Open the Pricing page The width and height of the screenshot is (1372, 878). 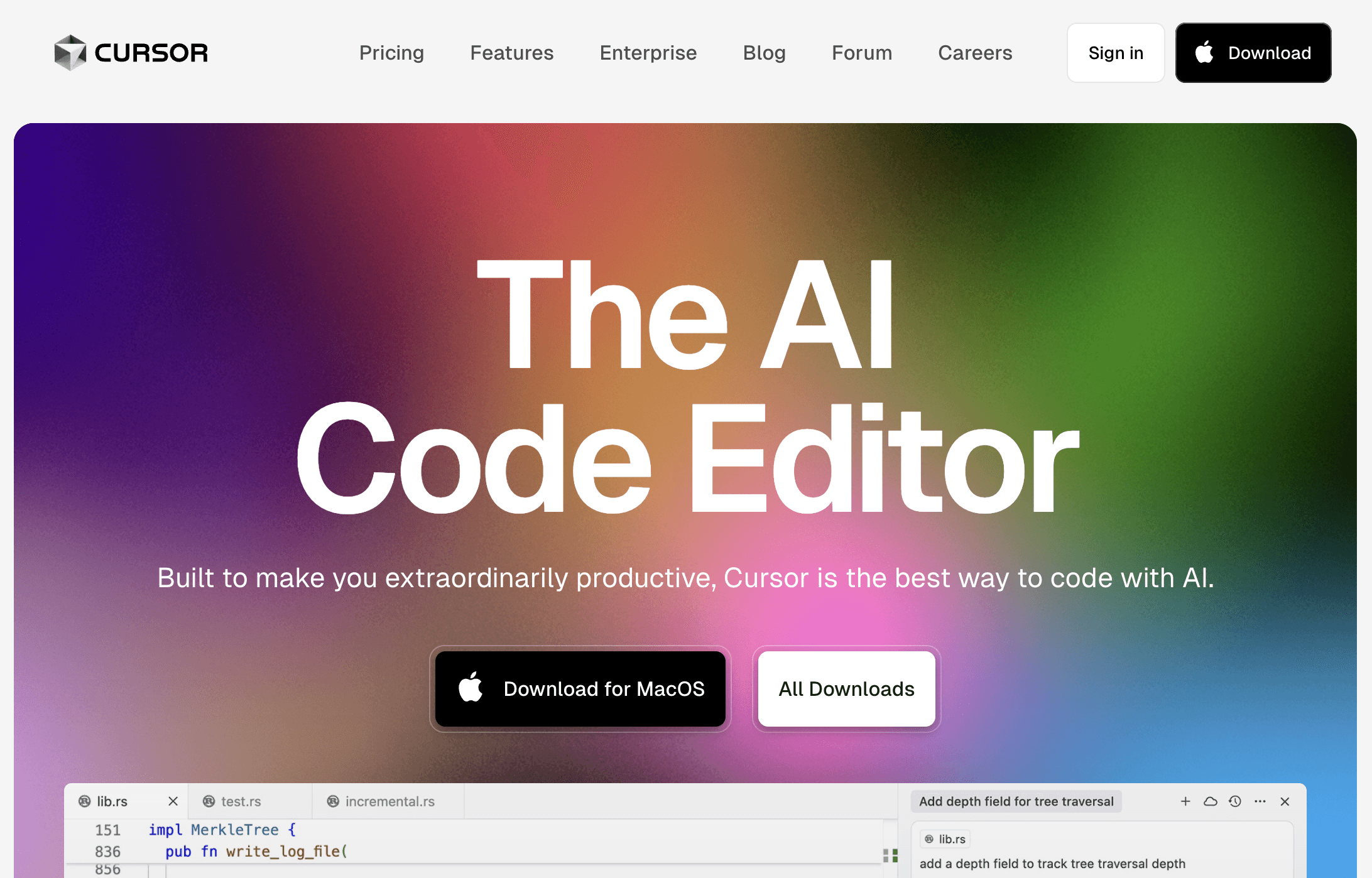coord(391,53)
